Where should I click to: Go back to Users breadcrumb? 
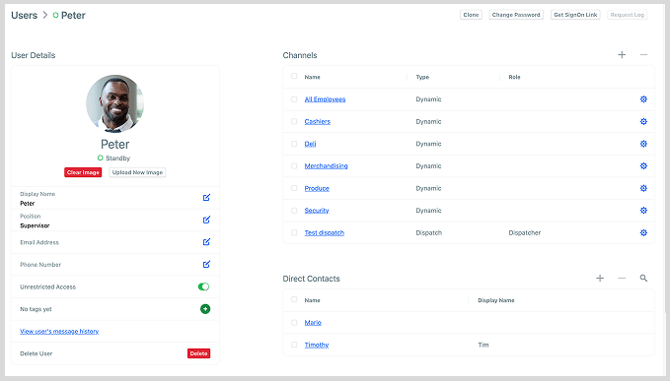coord(24,15)
